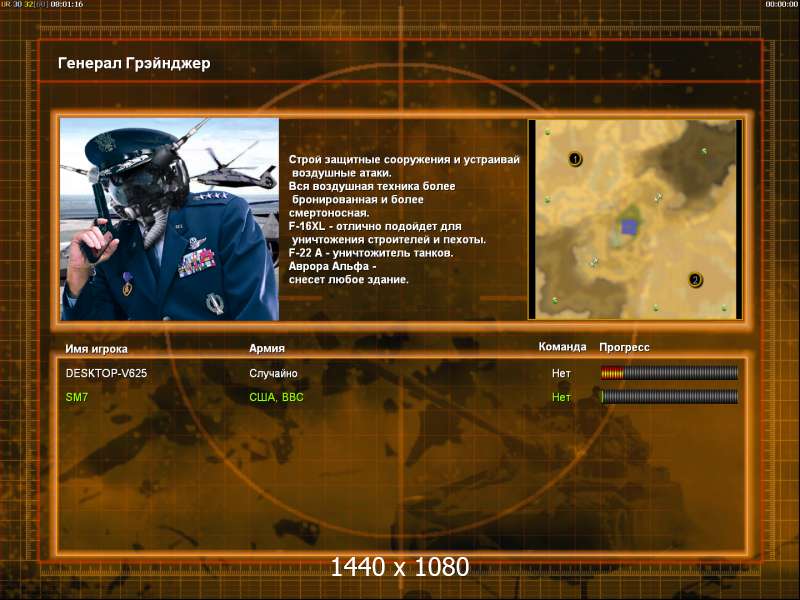
Task: Click the desert map preview
Action: [x=635, y=219]
